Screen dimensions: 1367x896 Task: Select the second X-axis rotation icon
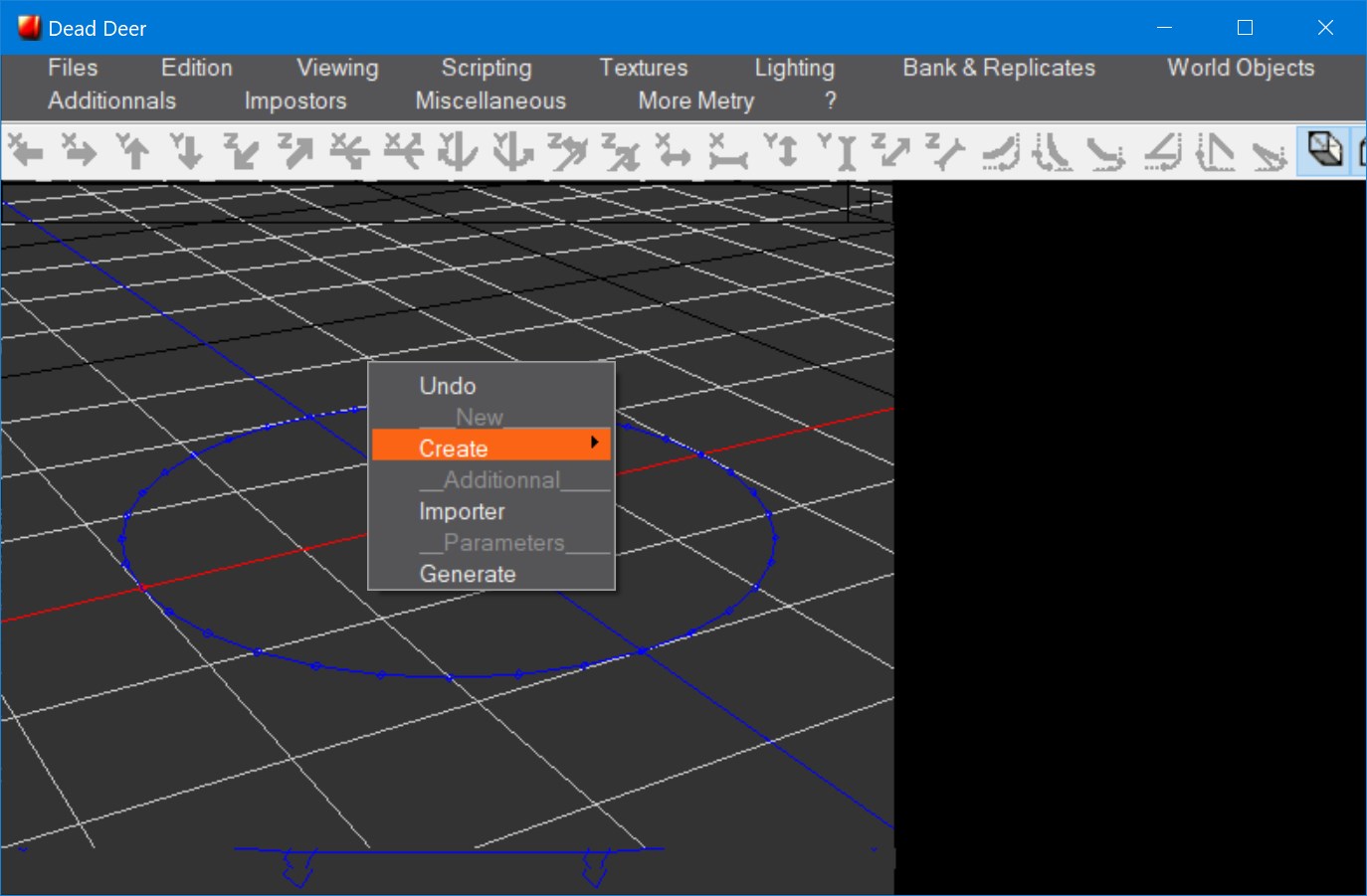[403, 151]
